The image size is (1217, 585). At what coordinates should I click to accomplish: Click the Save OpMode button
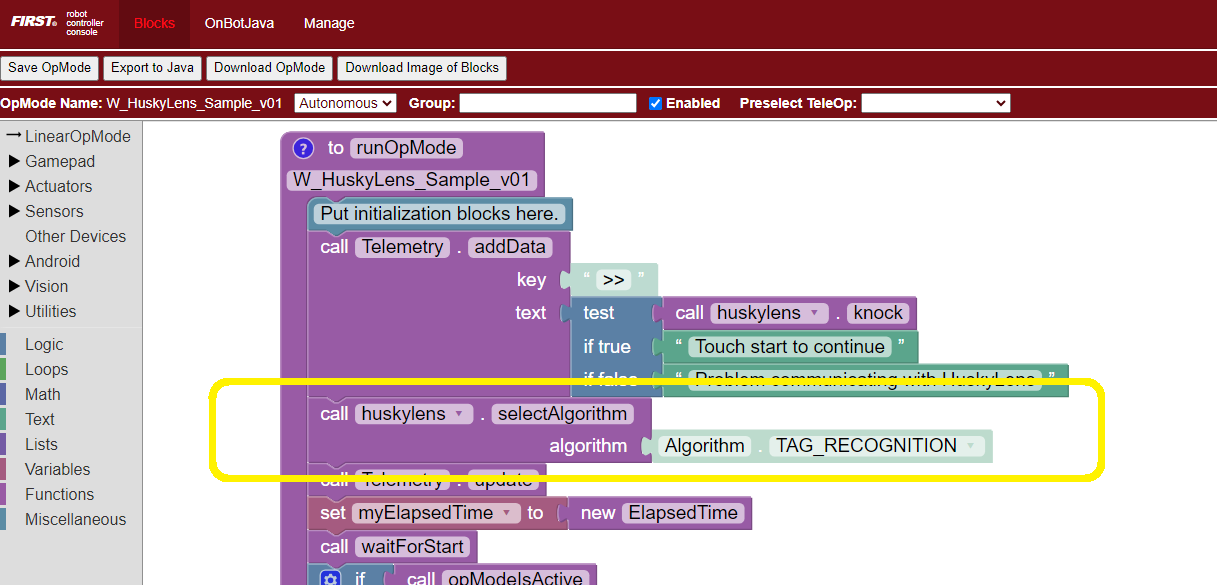(x=50, y=68)
